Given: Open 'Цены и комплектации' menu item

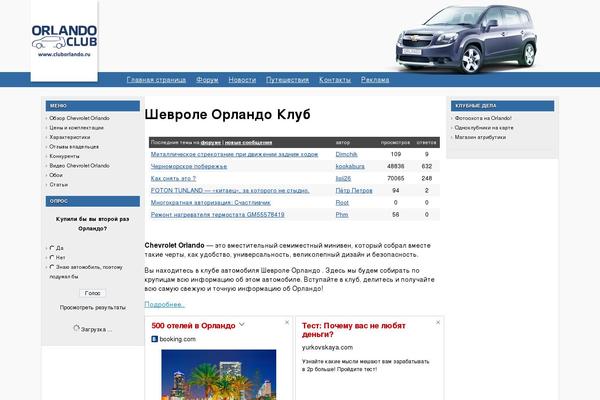Looking at the screenshot, I should click(x=77, y=128).
